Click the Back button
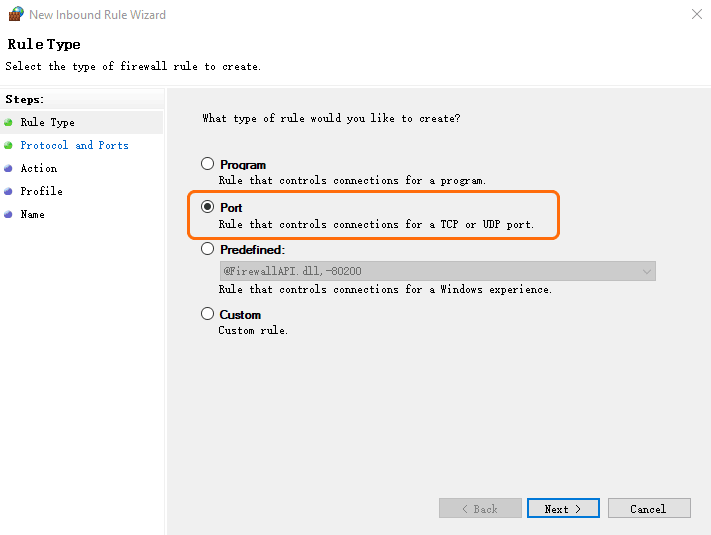The image size is (711, 535). pos(479,509)
